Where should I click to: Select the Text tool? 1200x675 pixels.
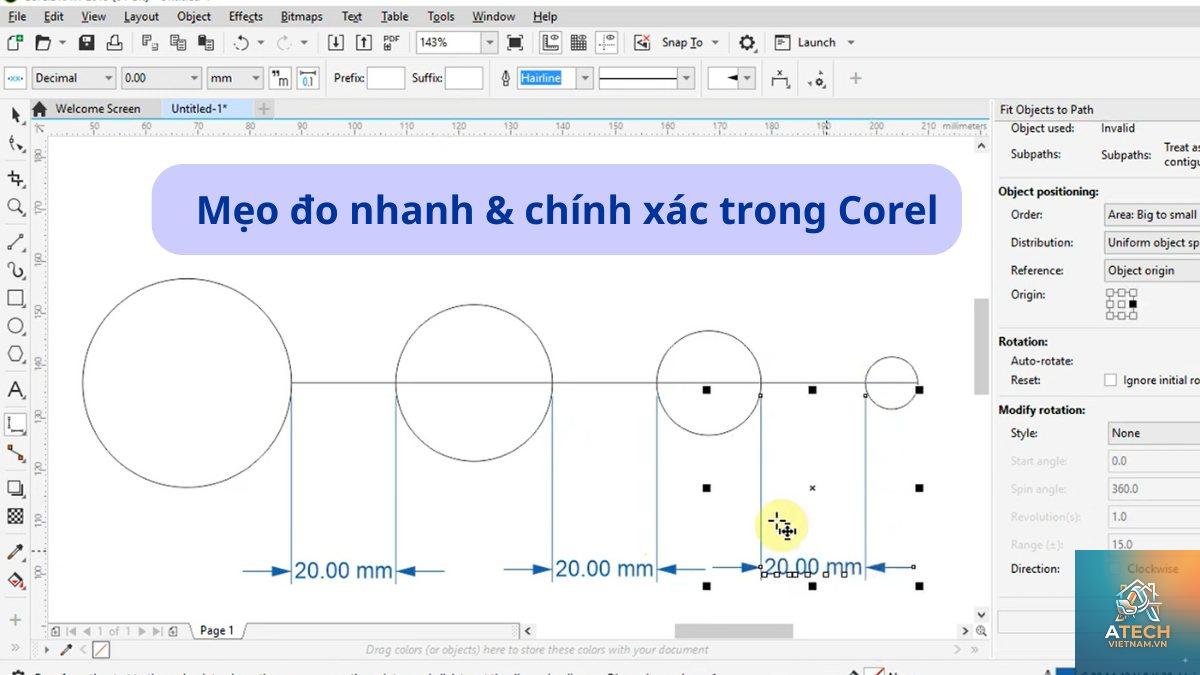[15, 390]
